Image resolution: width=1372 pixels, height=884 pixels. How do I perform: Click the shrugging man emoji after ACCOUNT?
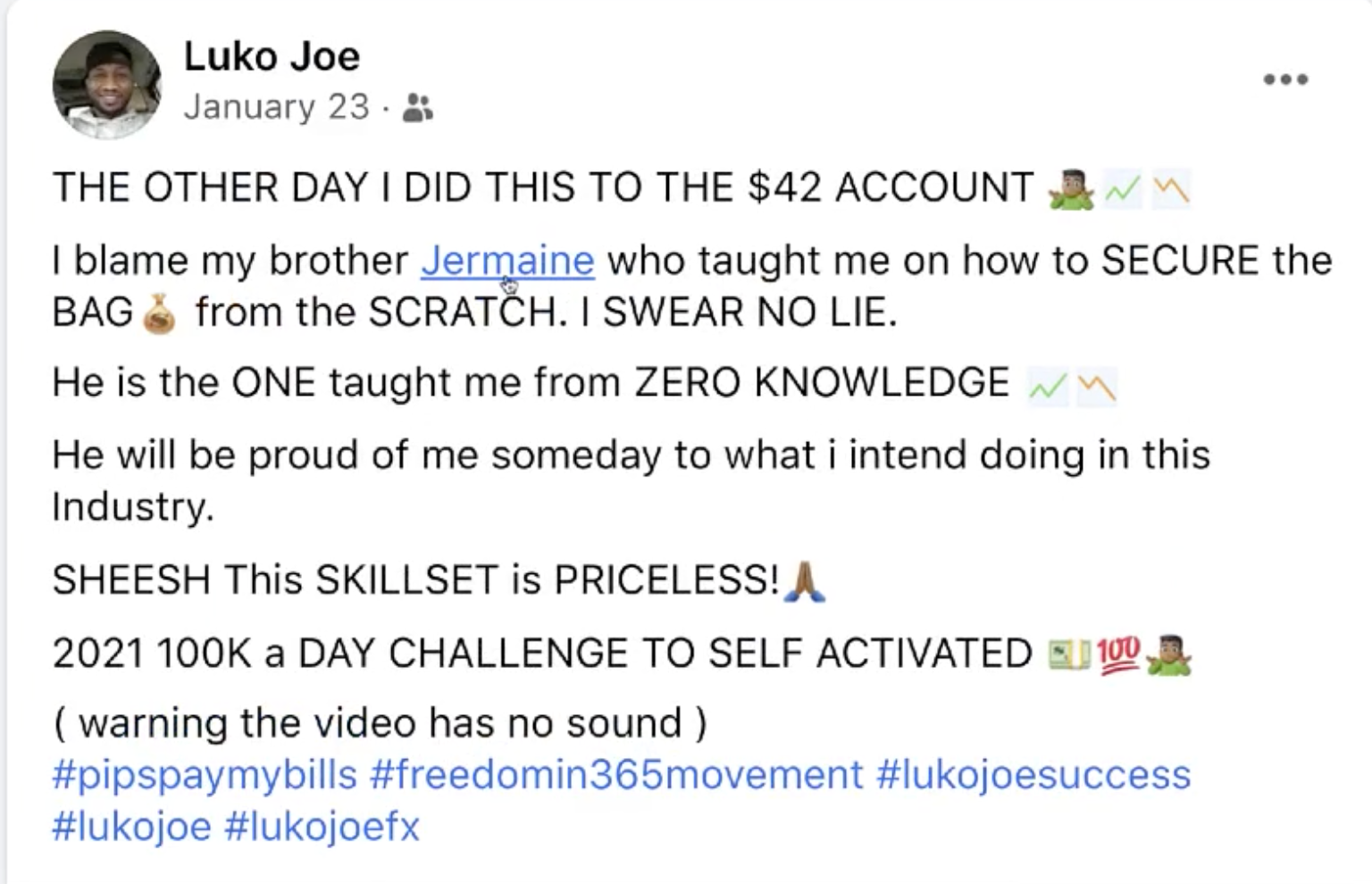pos(1070,188)
